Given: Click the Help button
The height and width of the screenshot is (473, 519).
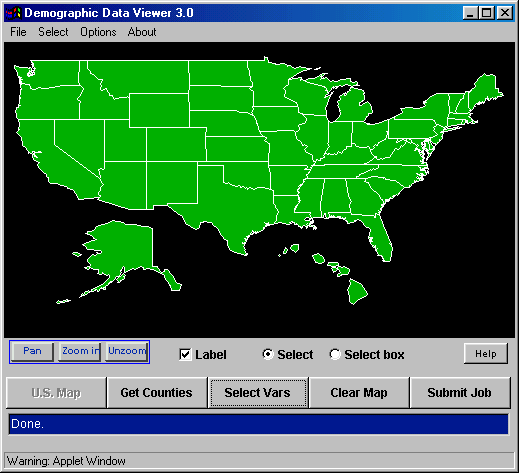Looking at the screenshot, I should 486,354.
